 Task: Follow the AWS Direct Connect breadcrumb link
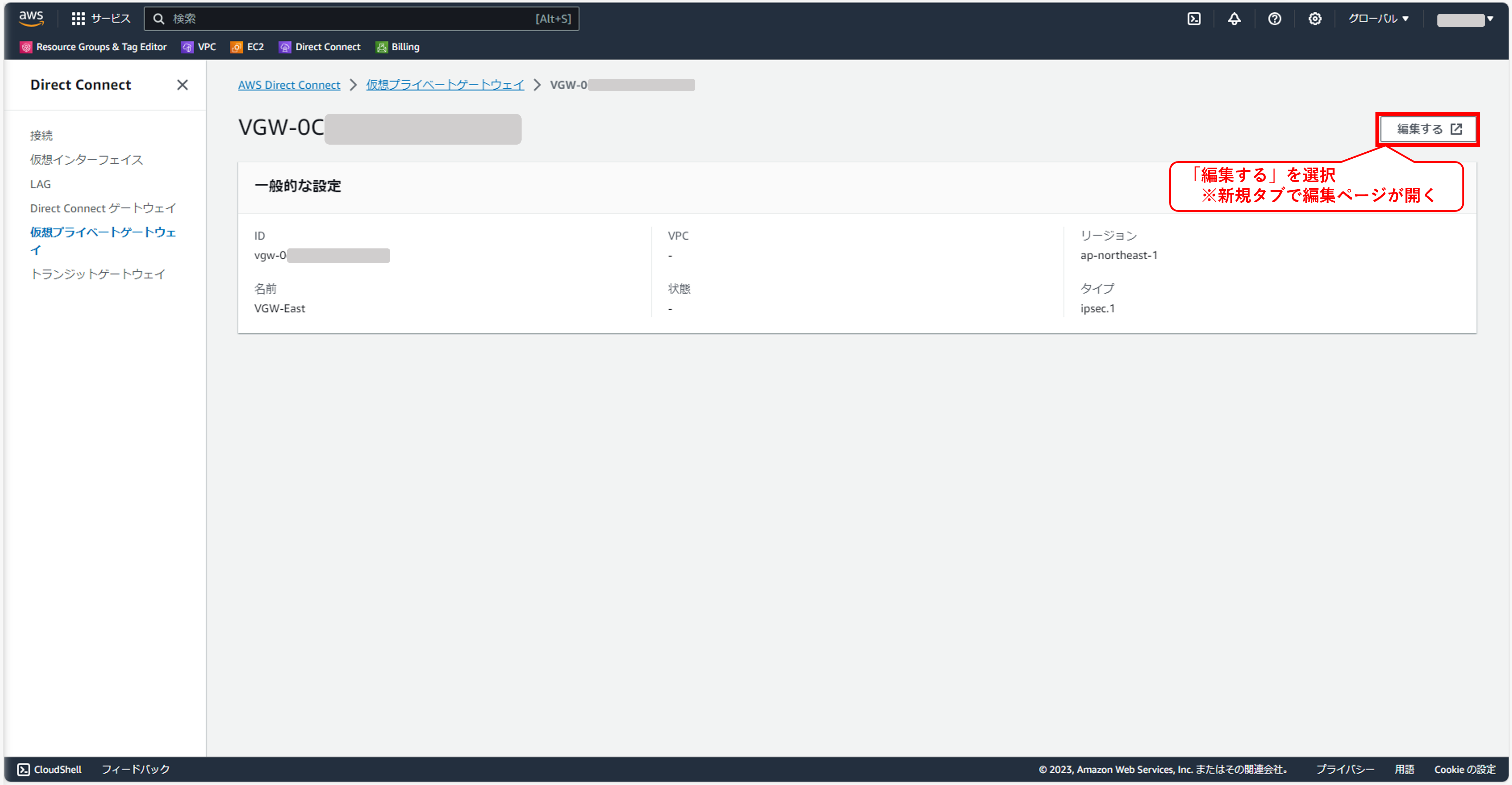point(289,85)
